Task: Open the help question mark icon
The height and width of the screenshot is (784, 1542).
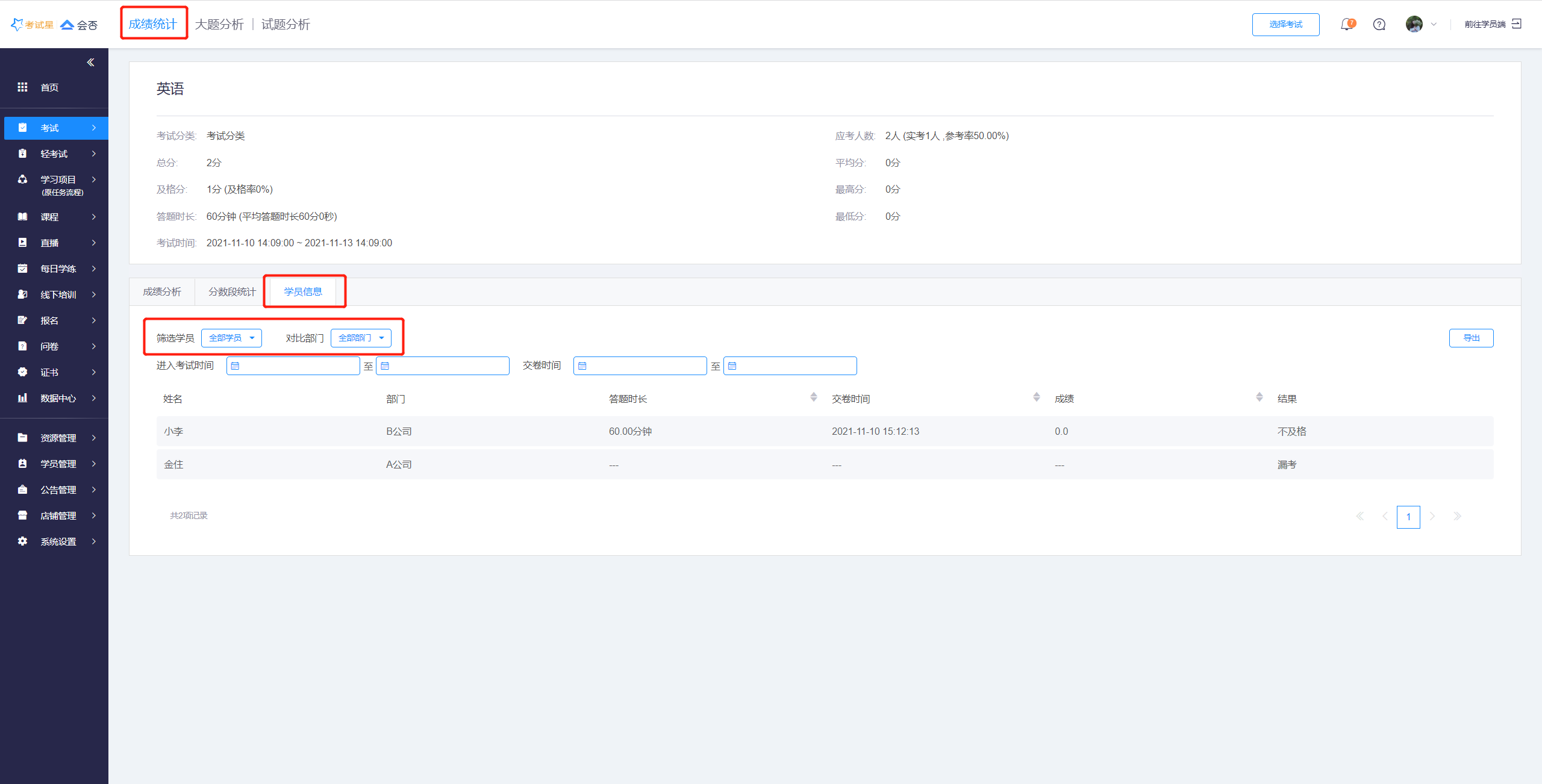Action: 1379,25
